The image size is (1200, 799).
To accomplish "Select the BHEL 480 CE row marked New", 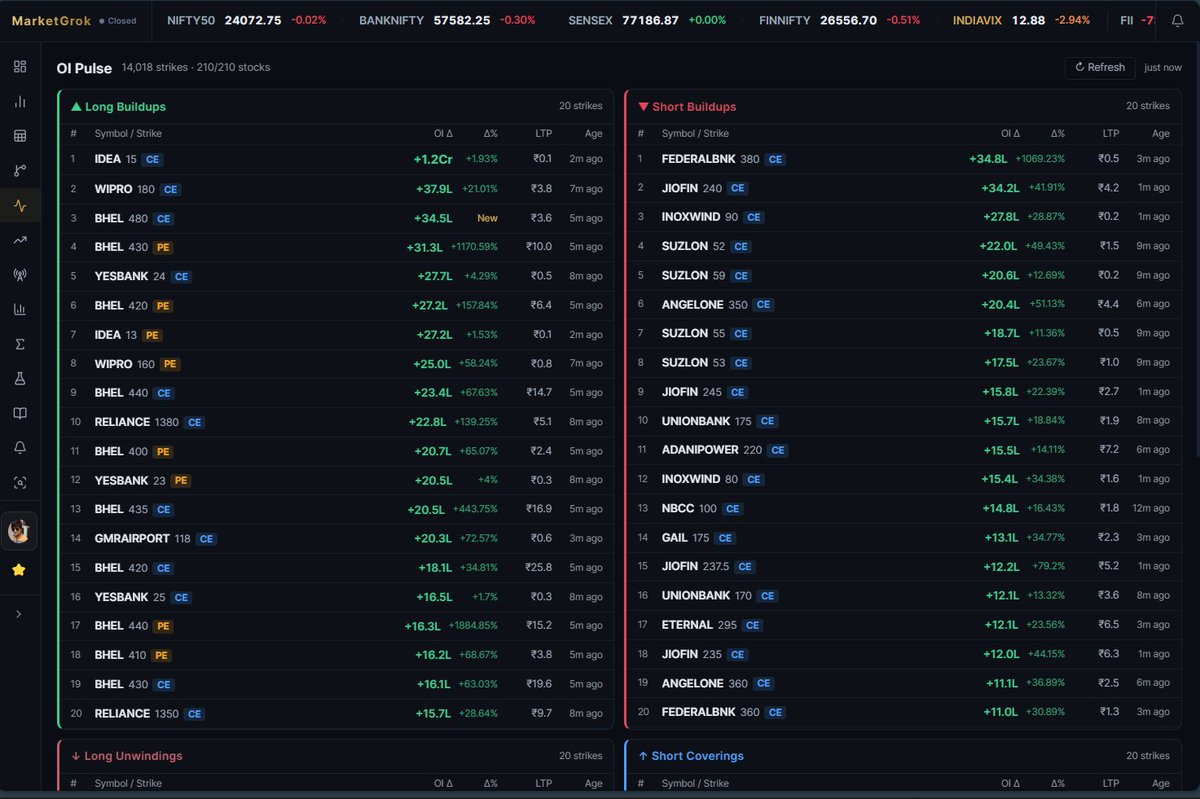I will [x=336, y=218].
